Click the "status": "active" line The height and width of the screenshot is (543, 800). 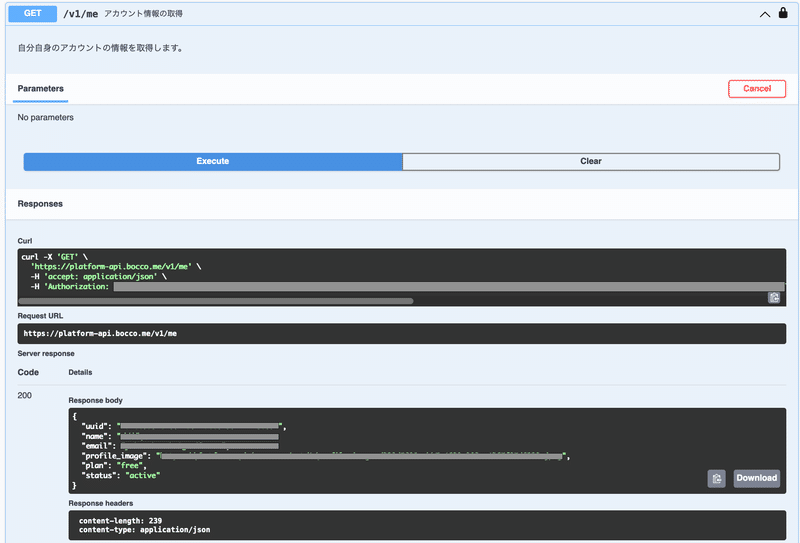[121, 476]
